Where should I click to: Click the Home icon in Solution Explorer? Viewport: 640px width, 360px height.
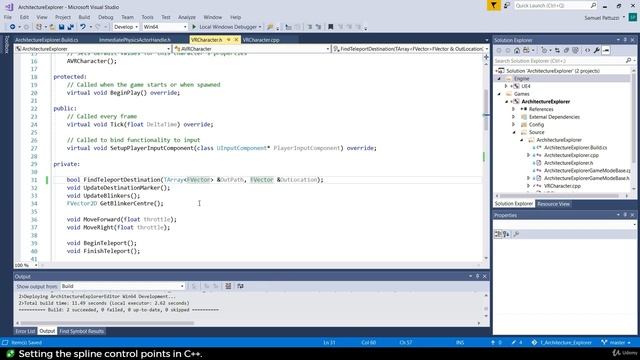click(517, 51)
